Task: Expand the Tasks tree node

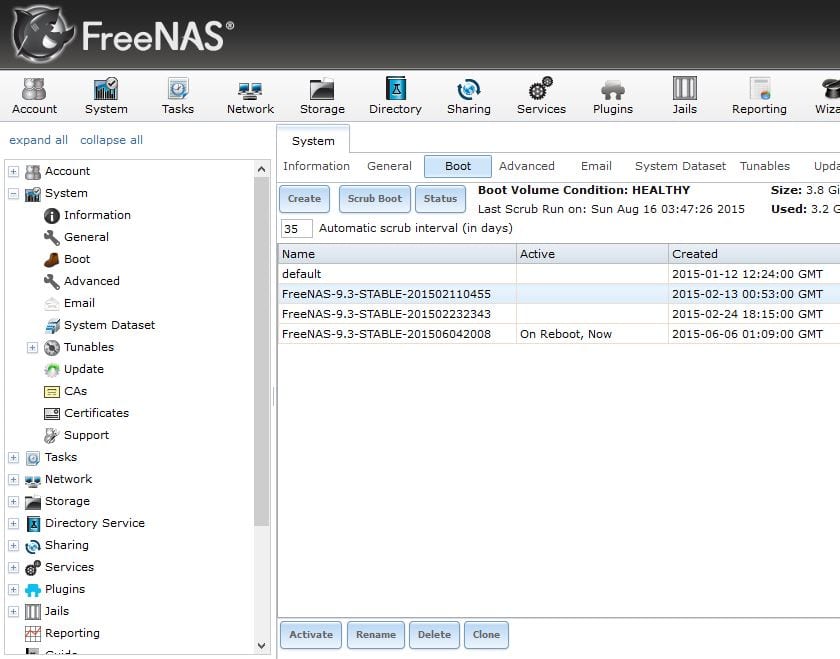Action: click(13, 458)
